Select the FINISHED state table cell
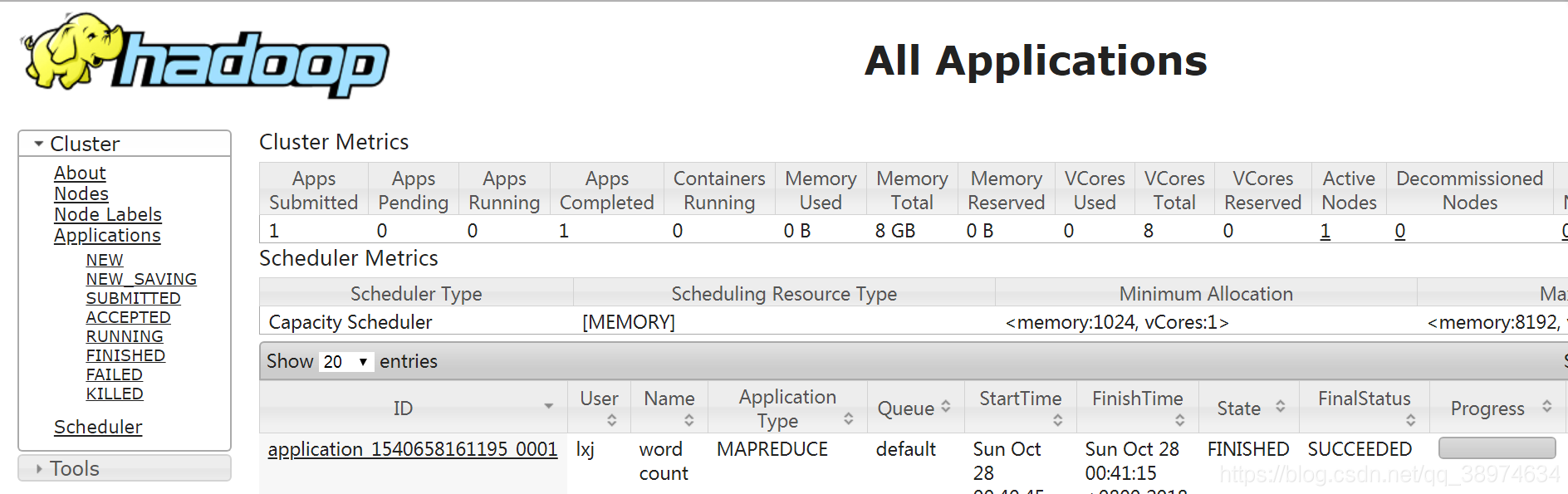 tap(1248, 449)
